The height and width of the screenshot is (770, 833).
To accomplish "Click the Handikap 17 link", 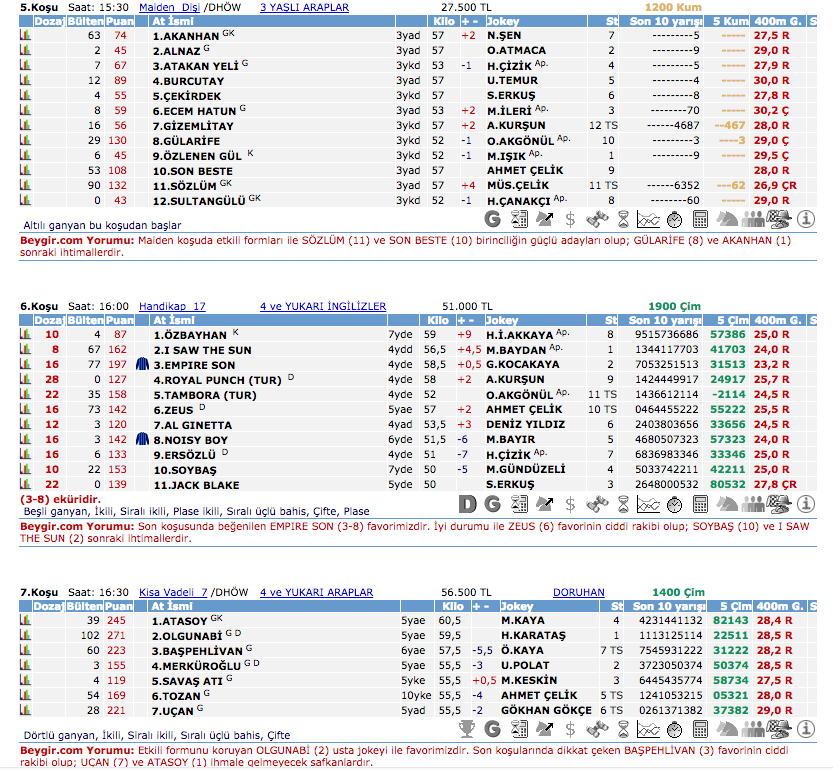I will (x=172, y=306).
